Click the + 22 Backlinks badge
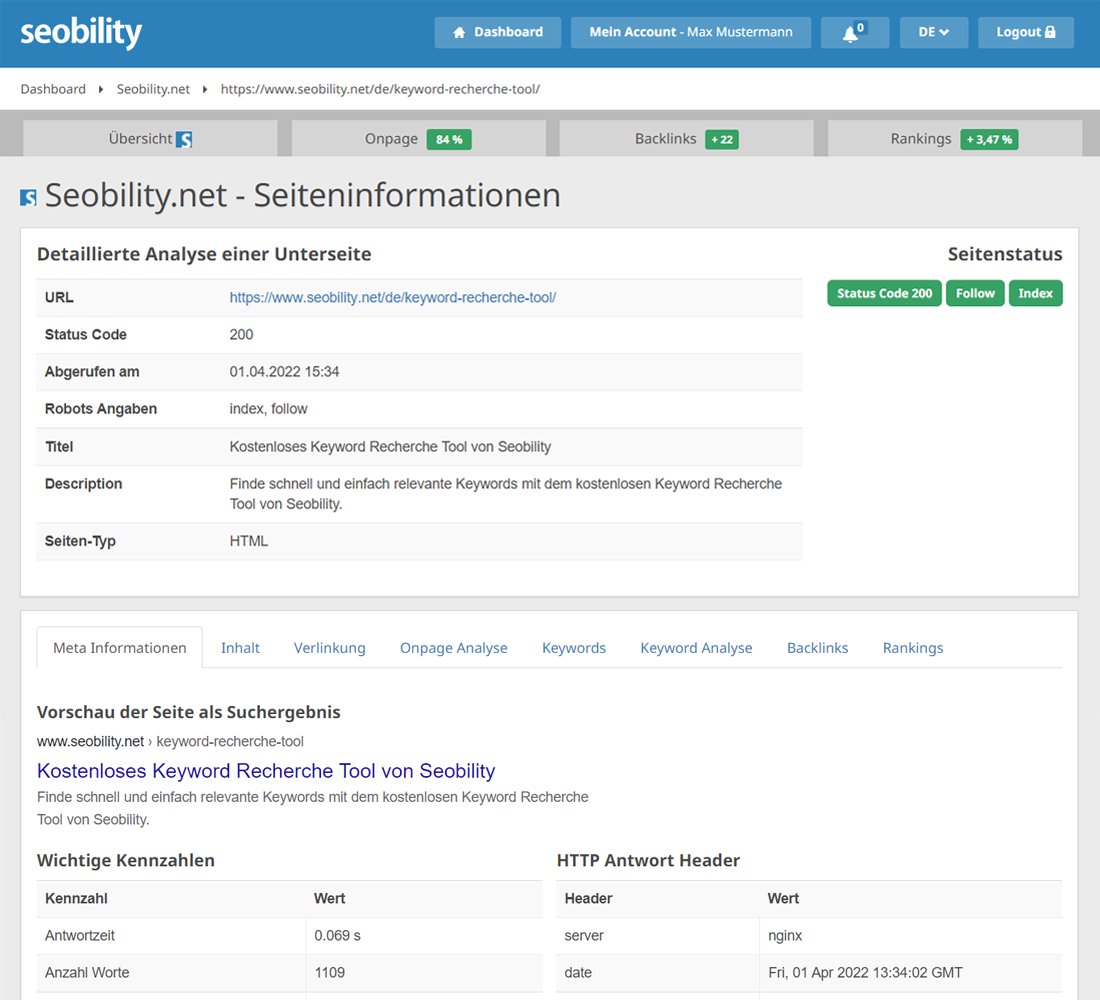 coord(722,140)
